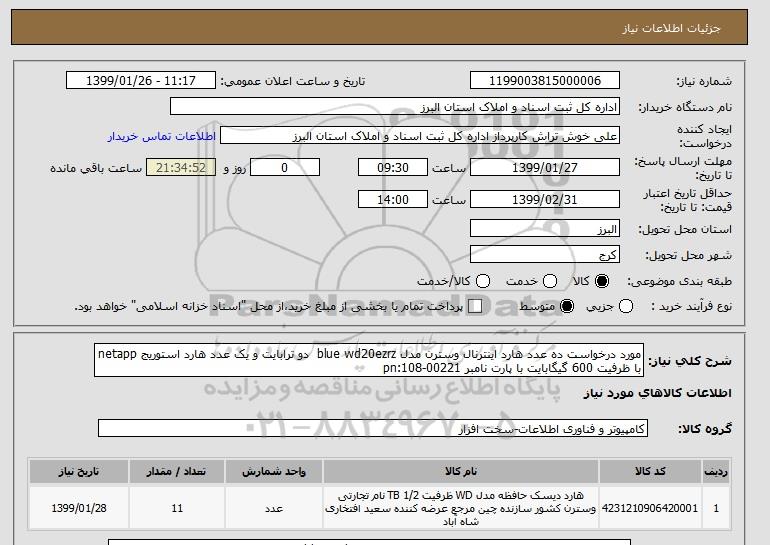The width and height of the screenshot is (770, 545).
Task: Click شرح کلی نیاز label
Action: (x=690, y=361)
